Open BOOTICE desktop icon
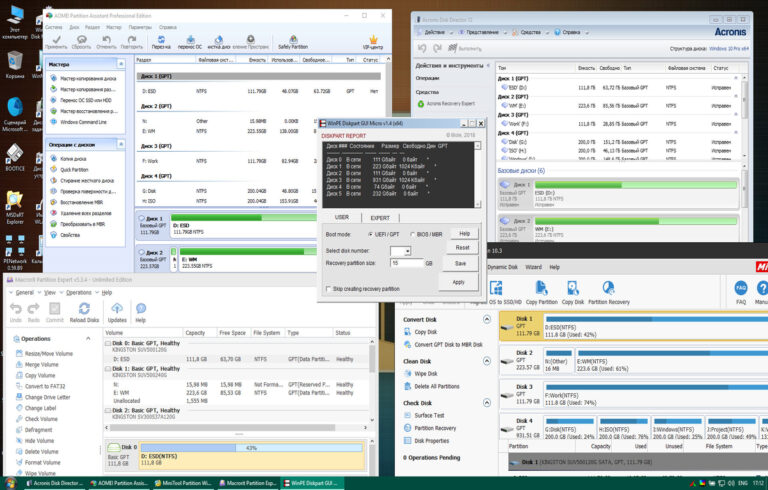768x490 pixels. pos(14,158)
